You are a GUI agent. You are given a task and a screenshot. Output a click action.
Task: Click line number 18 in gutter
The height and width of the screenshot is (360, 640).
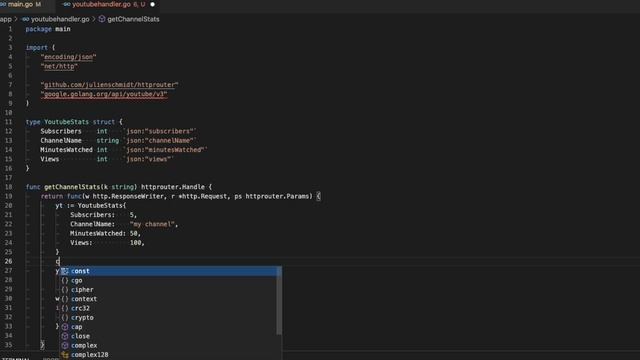9,187
